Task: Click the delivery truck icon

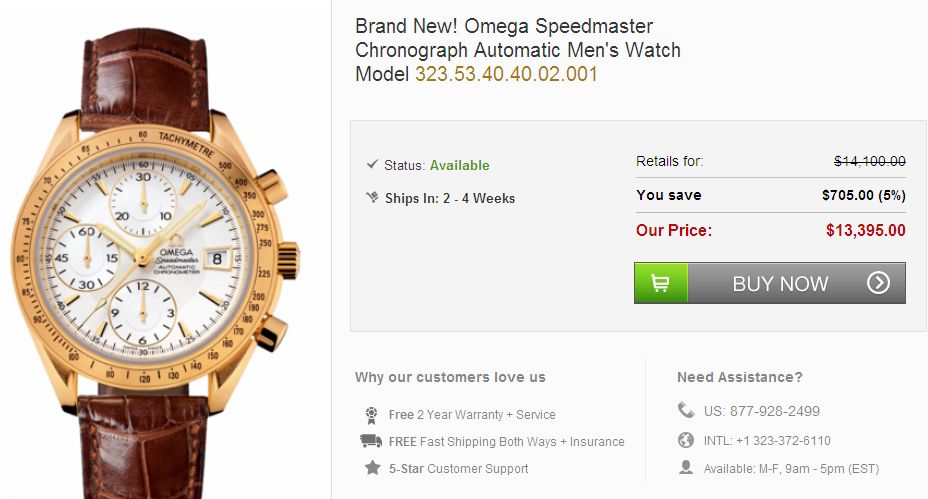Action: [371, 441]
